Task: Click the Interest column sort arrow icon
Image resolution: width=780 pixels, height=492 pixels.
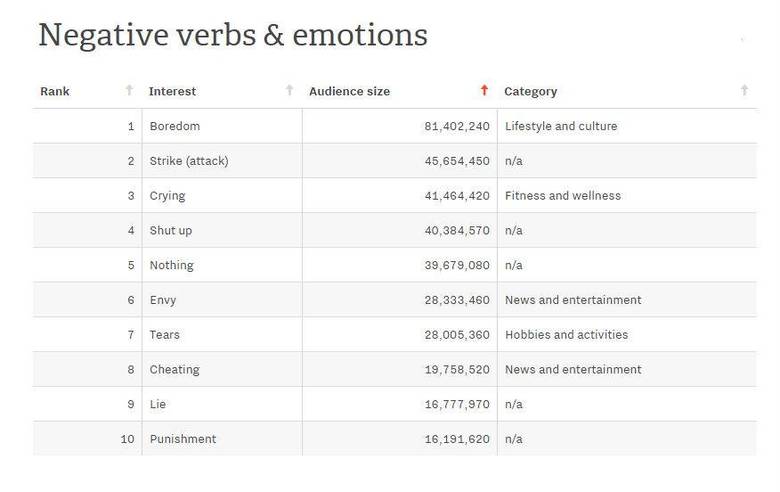Action: (x=289, y=91)
